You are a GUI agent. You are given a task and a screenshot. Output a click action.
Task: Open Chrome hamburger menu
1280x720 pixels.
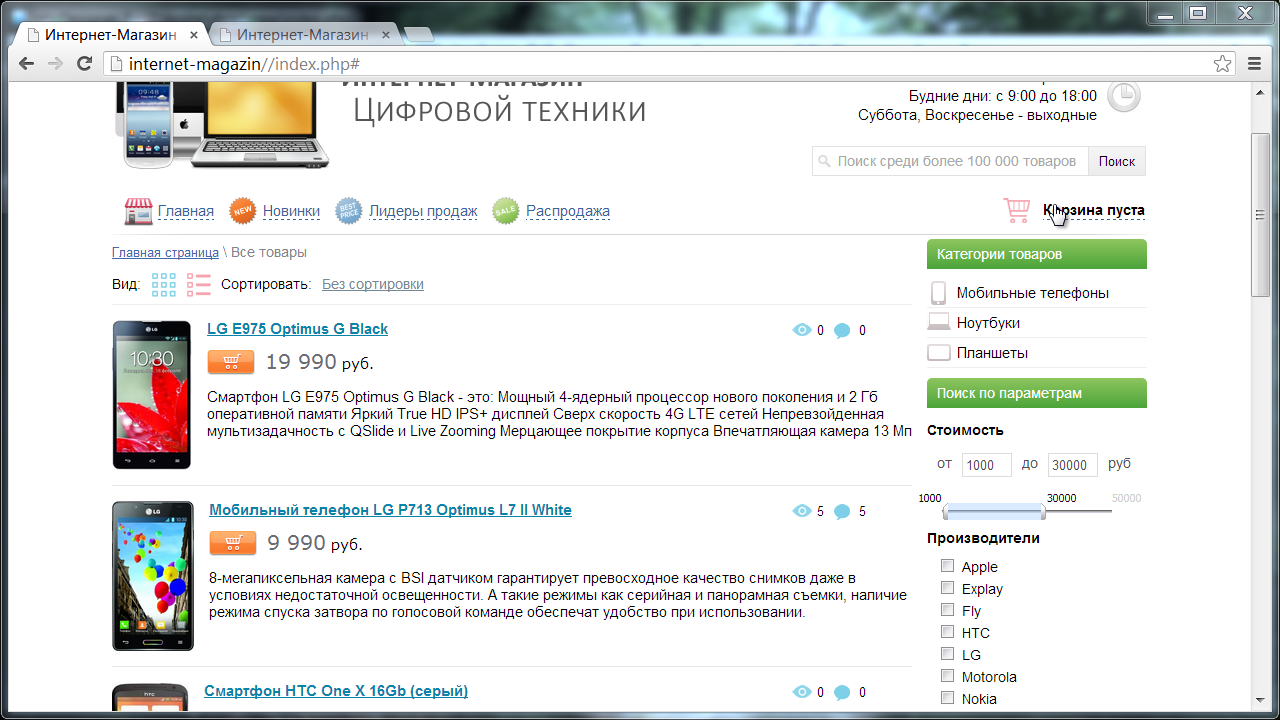click(x=1255, y=64)
